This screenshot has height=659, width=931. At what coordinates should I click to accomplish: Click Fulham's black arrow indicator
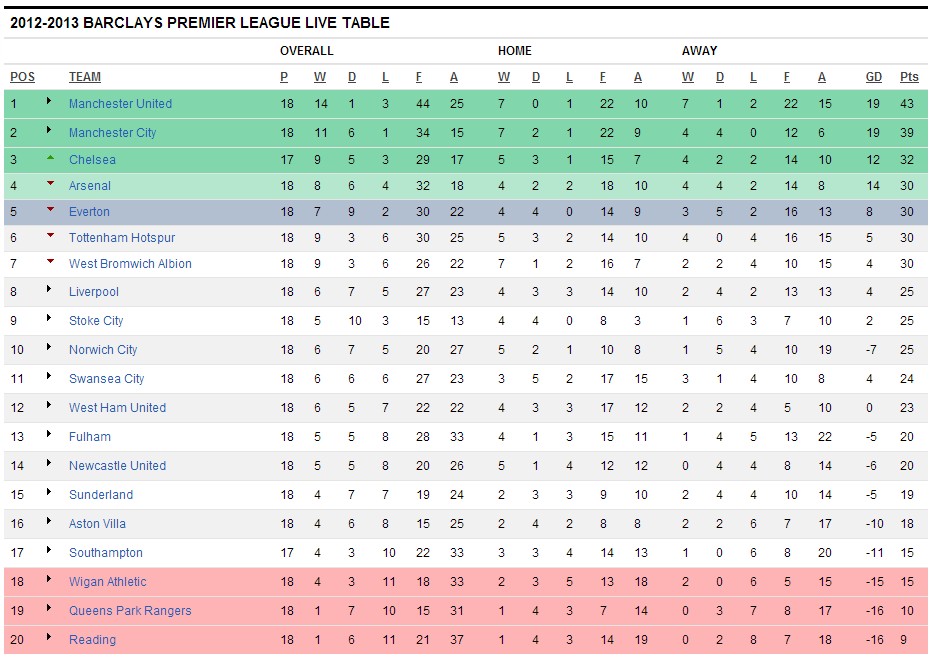pos(49,434)
